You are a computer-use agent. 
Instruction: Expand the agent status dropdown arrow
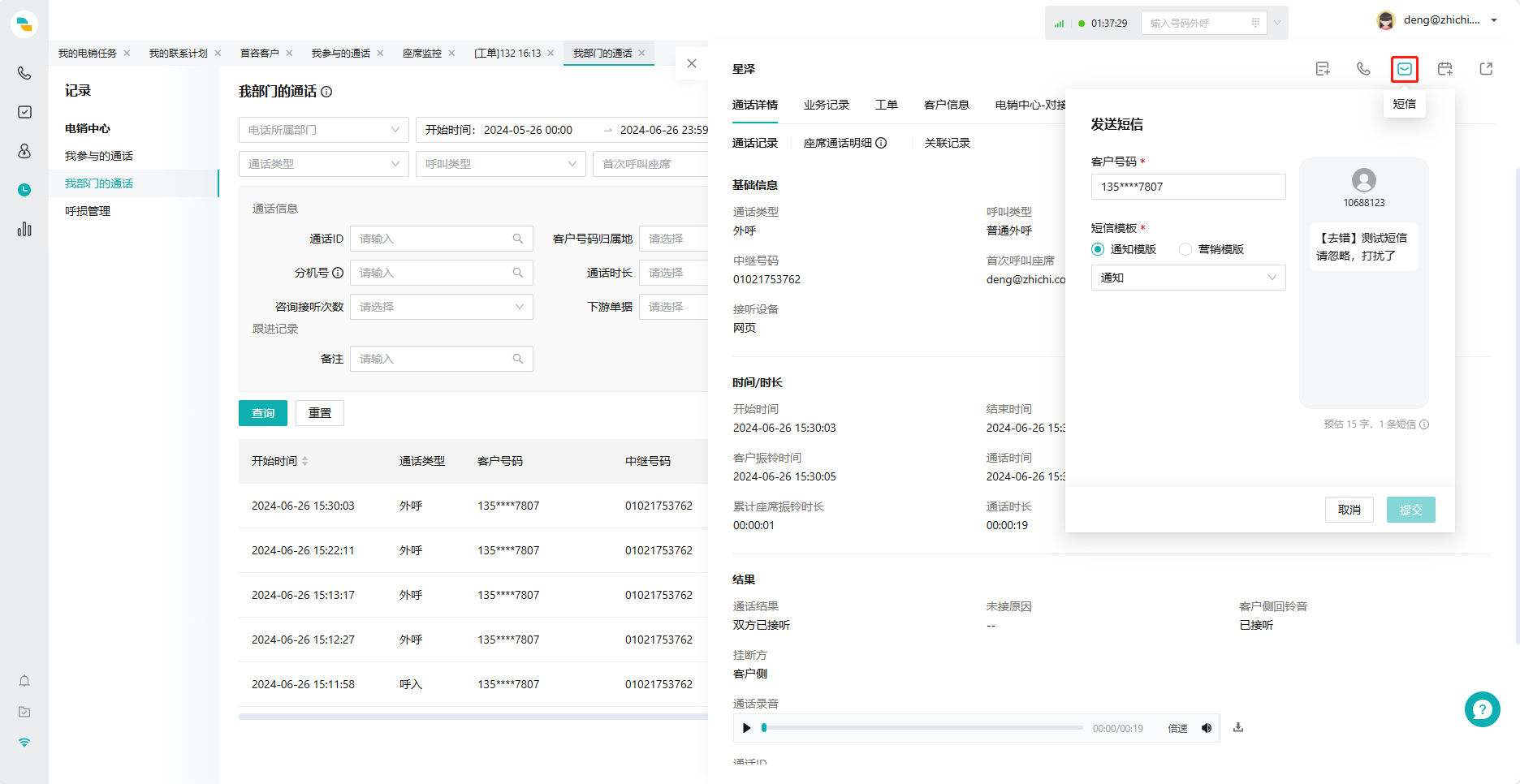pos(1277,23)
